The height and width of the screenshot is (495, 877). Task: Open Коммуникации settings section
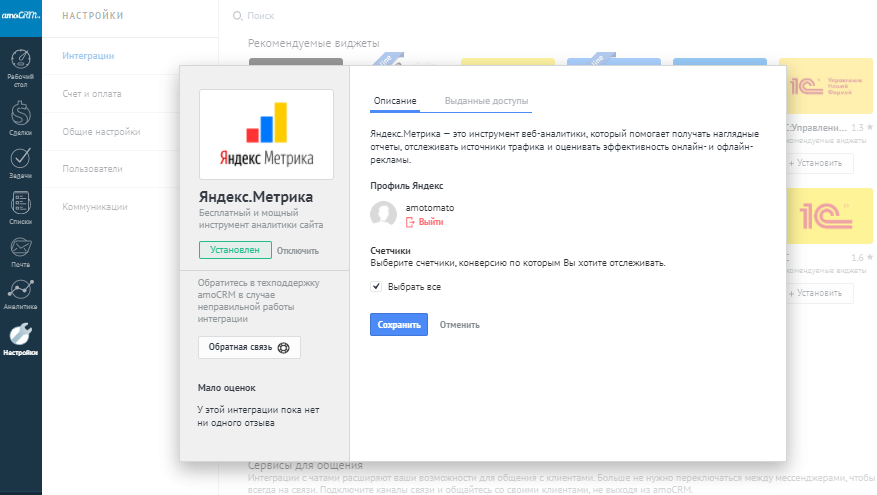click(x=95, y=207)
